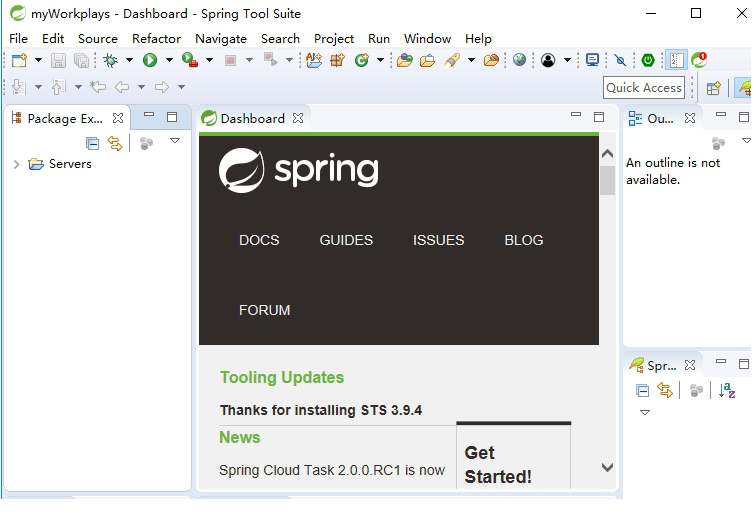Click in the Quick Access field

point(644,88)
